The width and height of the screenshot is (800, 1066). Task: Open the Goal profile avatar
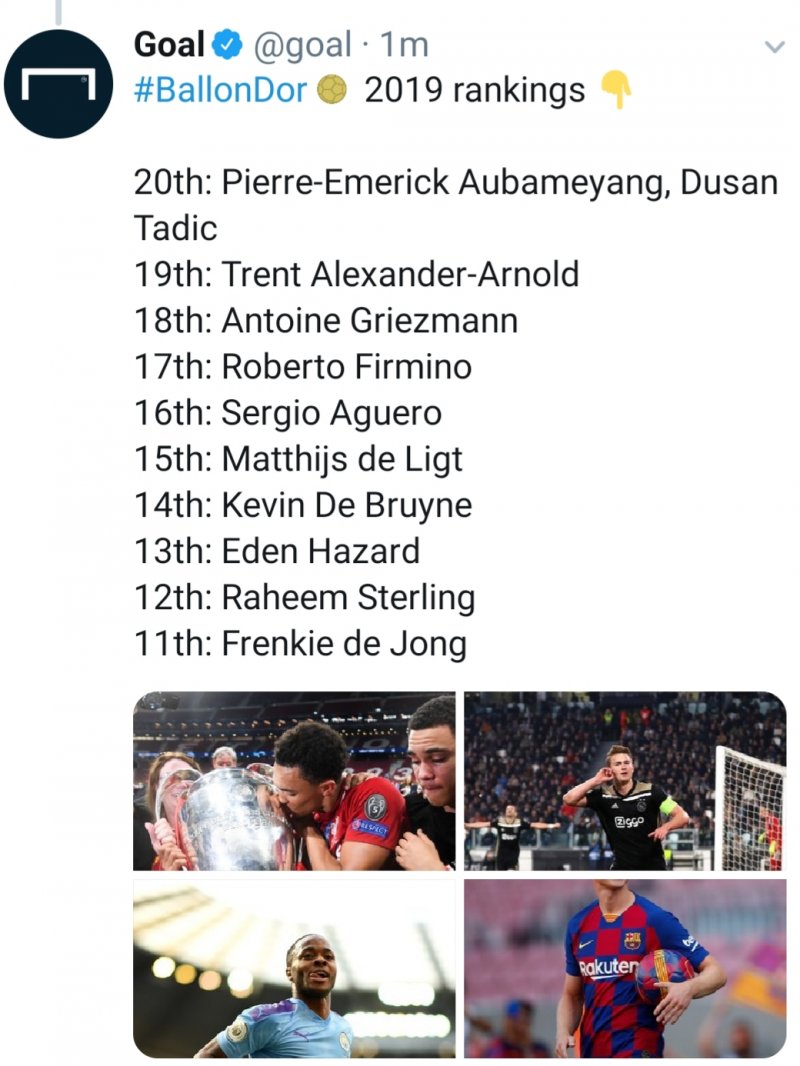[x=58, y=84]
